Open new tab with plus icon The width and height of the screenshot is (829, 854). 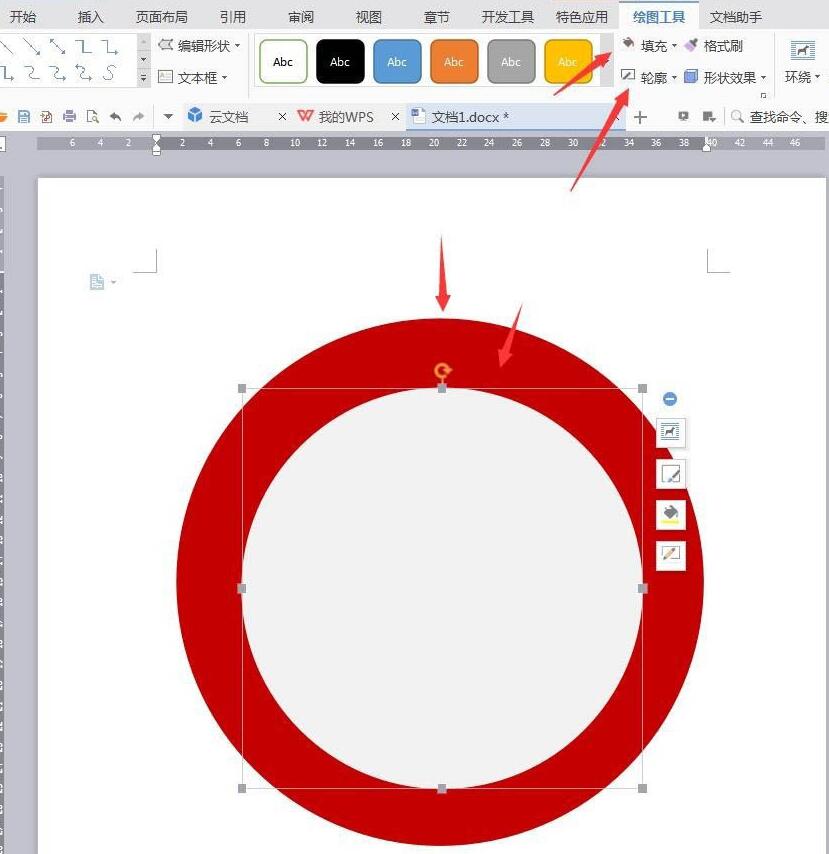pyautogui.click(x=641, y=117)
